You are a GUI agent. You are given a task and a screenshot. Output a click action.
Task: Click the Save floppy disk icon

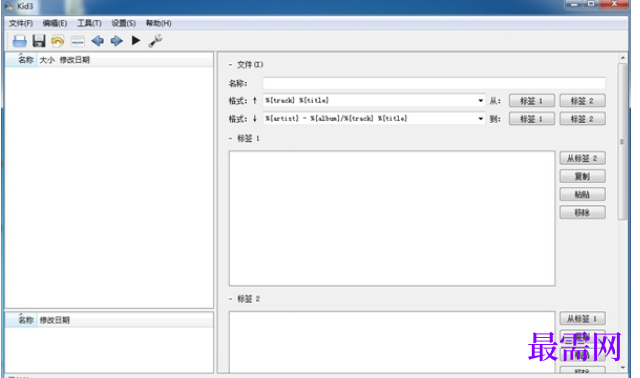39,41
